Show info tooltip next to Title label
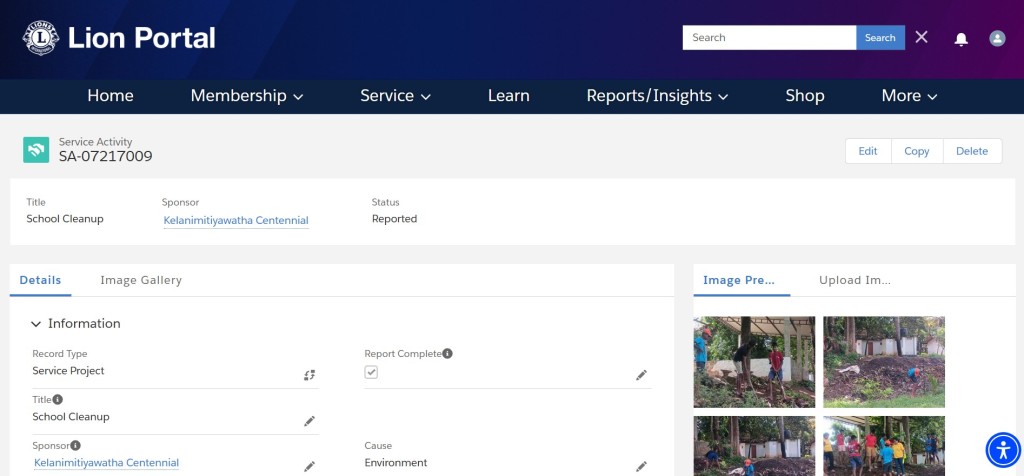1024x476 pixels. point(57,399)
